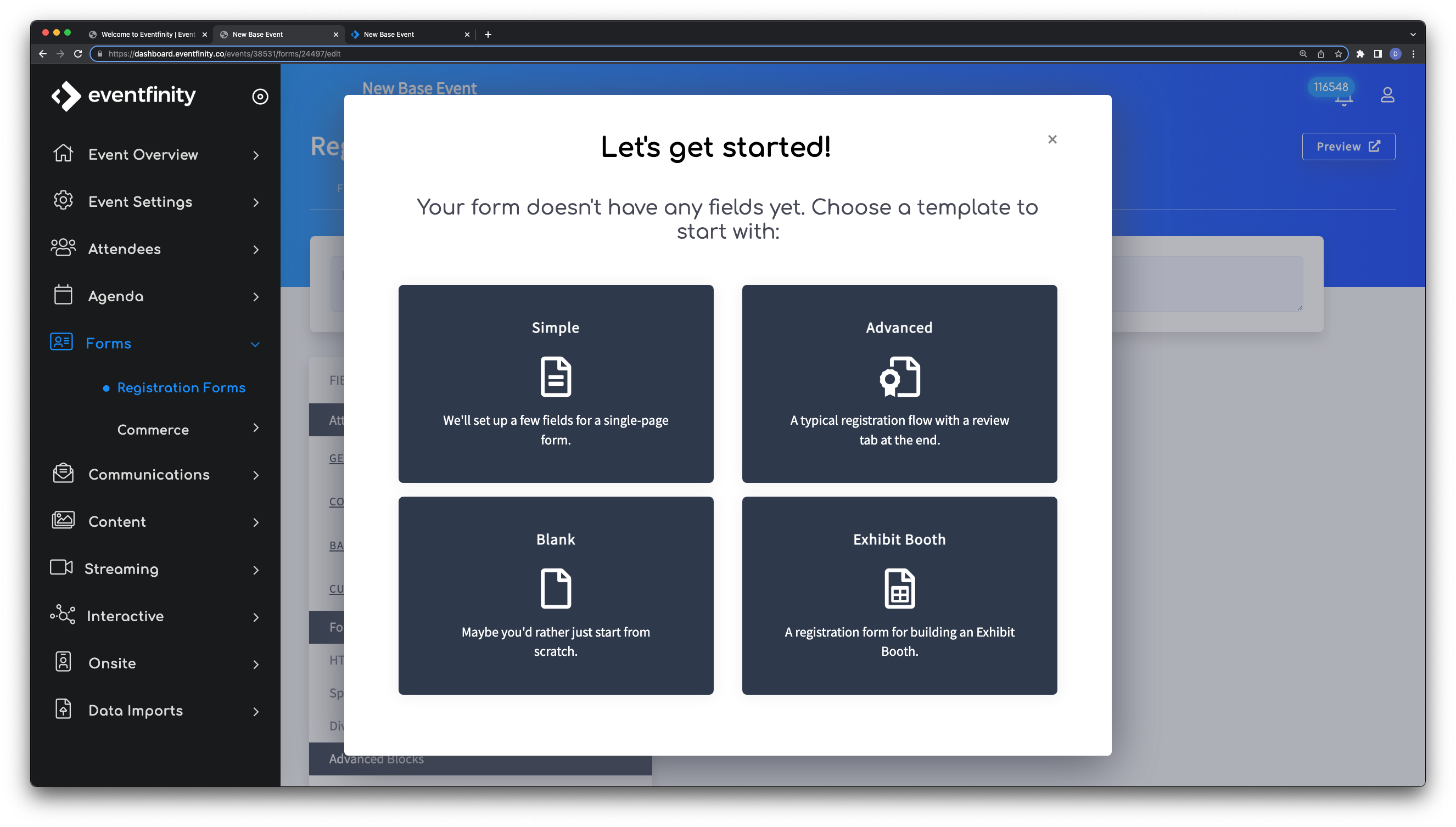Click the browser address bar URL
Image resolution: width=1456 pixels, height=827 pixels.
click(x=225, y=54)
